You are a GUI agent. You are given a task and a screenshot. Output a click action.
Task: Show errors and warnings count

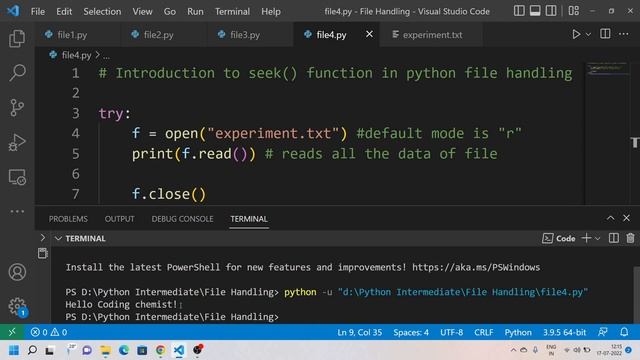click(x=49, y=332)
